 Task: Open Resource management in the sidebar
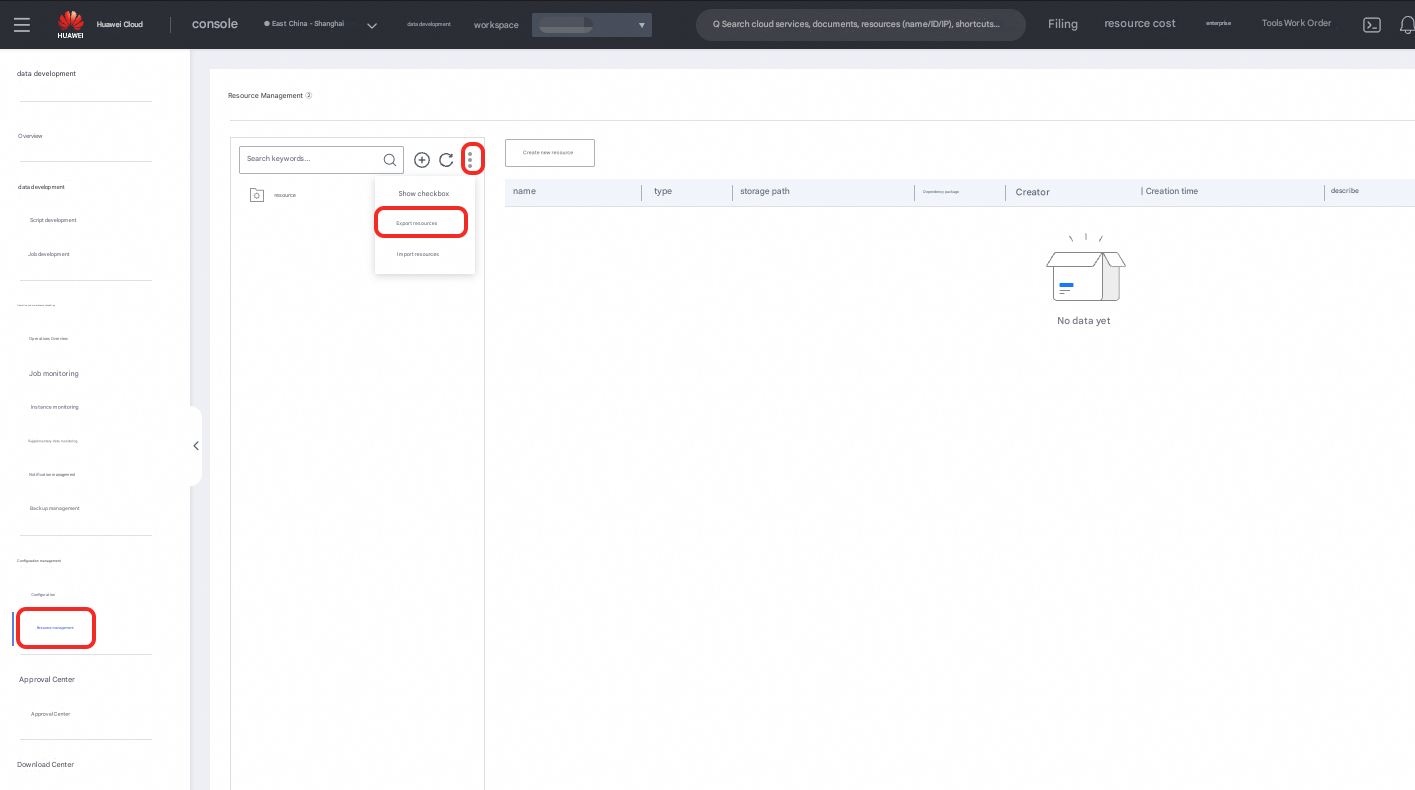56,628
